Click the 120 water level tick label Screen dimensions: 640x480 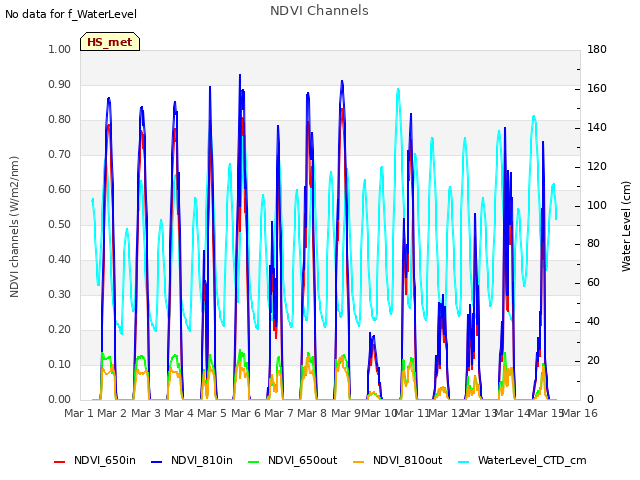click(x=597, y=167)
